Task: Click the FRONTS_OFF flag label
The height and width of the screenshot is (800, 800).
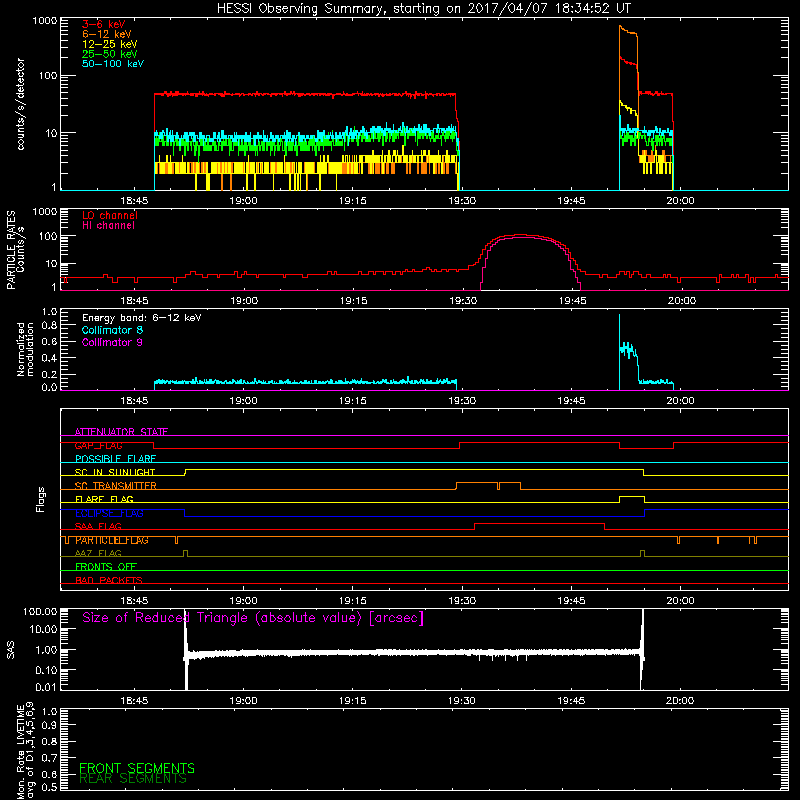Action: pos(106,567)
